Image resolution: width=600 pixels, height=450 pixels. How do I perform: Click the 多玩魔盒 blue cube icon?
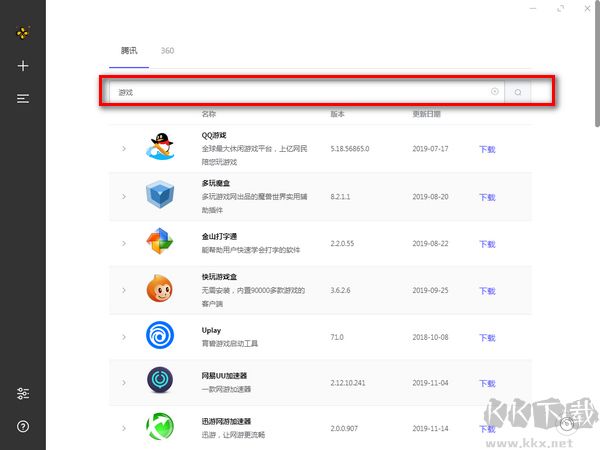(x=160, y=194)
